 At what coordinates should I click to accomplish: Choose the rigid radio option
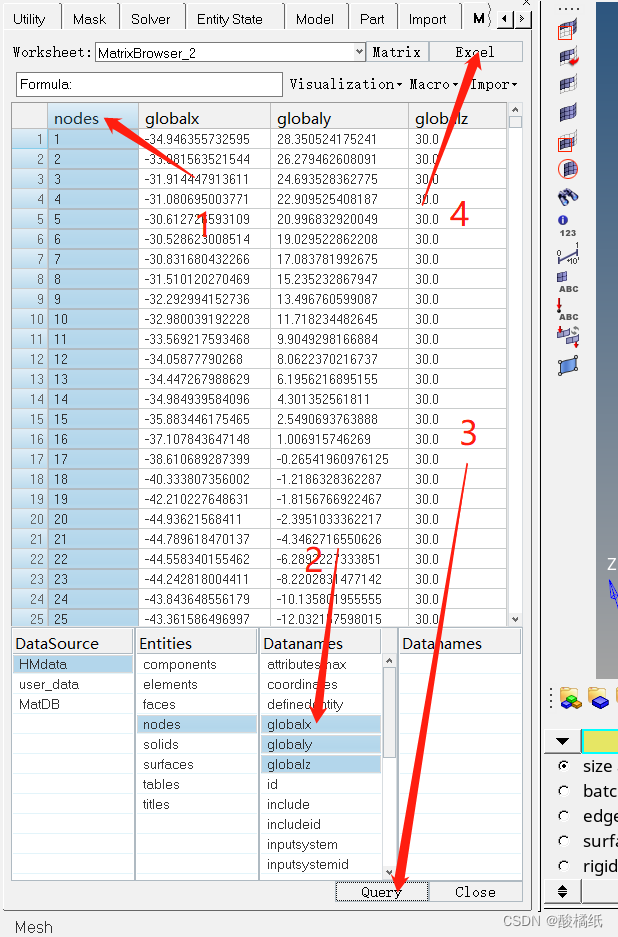coord(564,866)
